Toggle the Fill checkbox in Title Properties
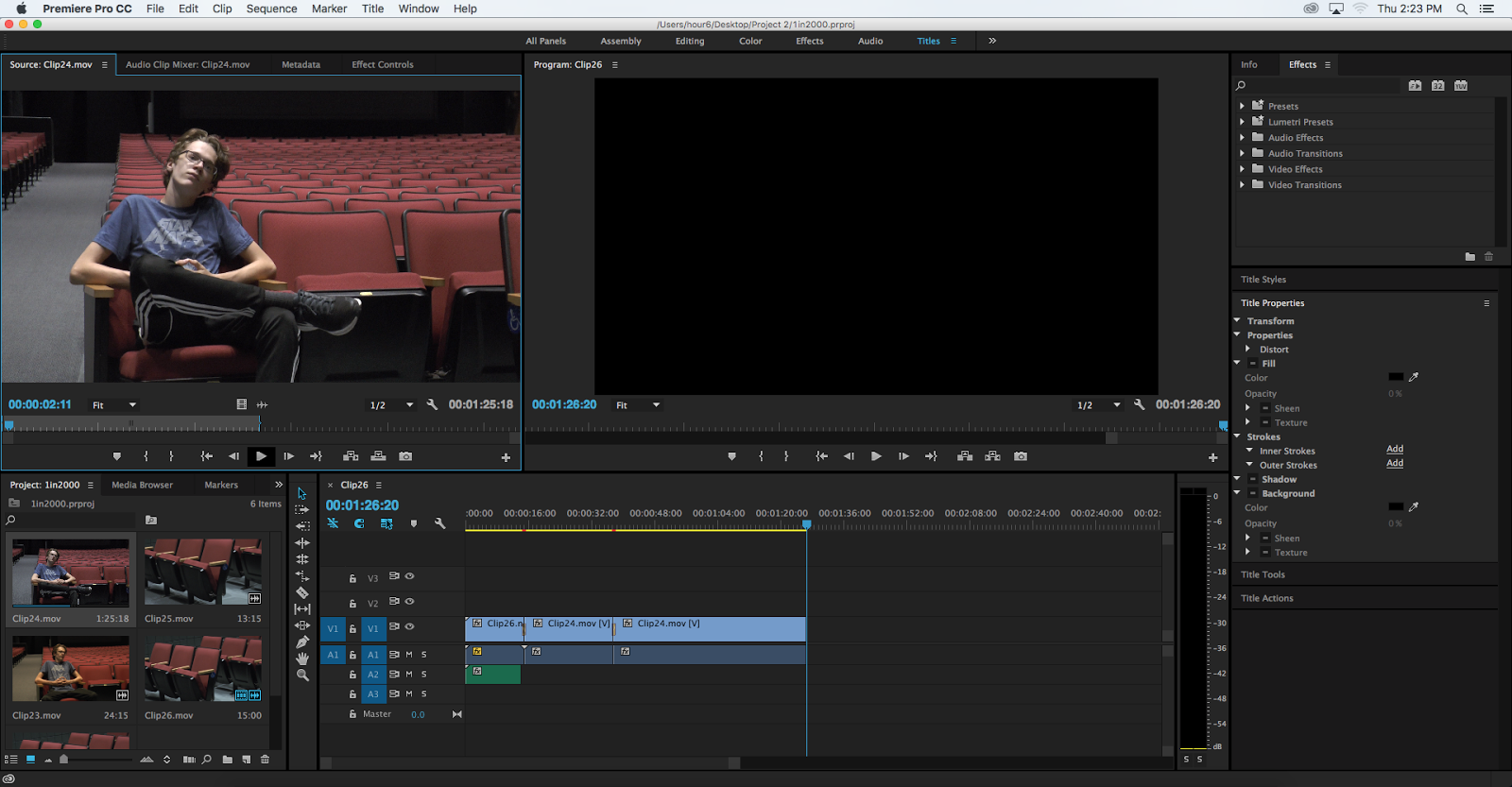 pyautogui.click(x=1253, y=364)
